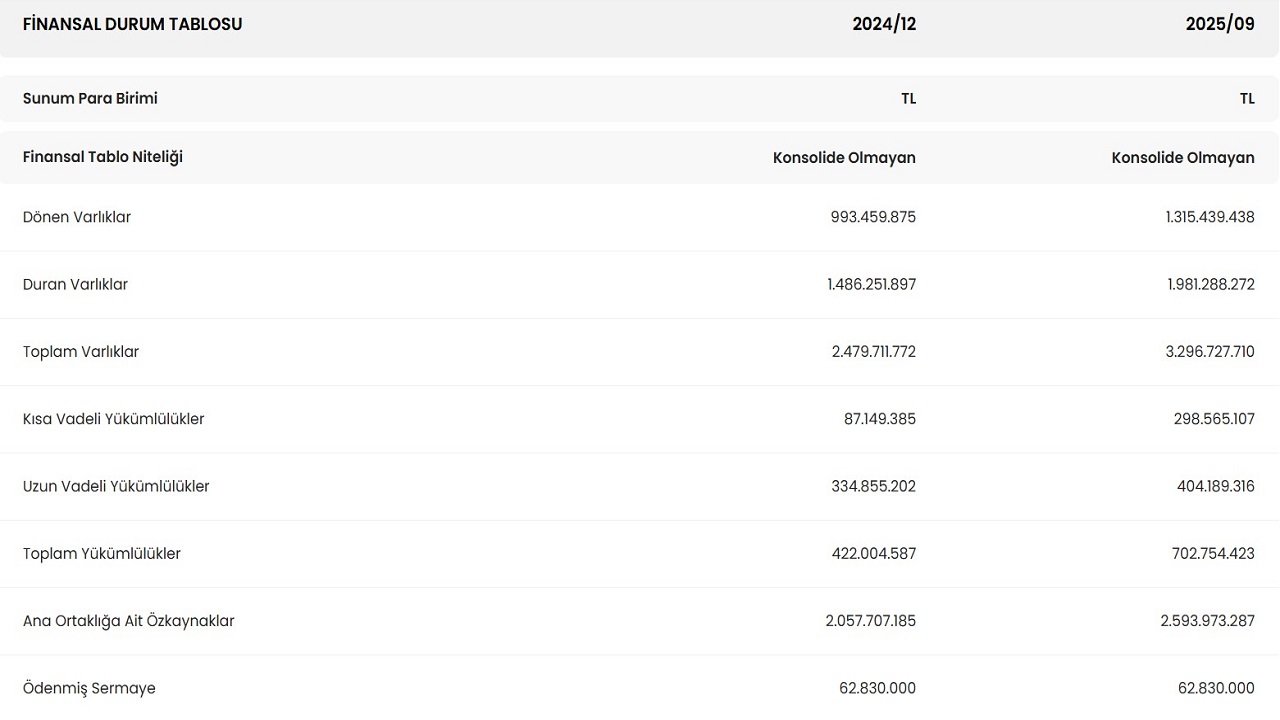Image resolution: width=1280 pixels, height=720 pixels.
Task: Click the Finansal Tablo Niteliği row label
Action: click(103, 157)
